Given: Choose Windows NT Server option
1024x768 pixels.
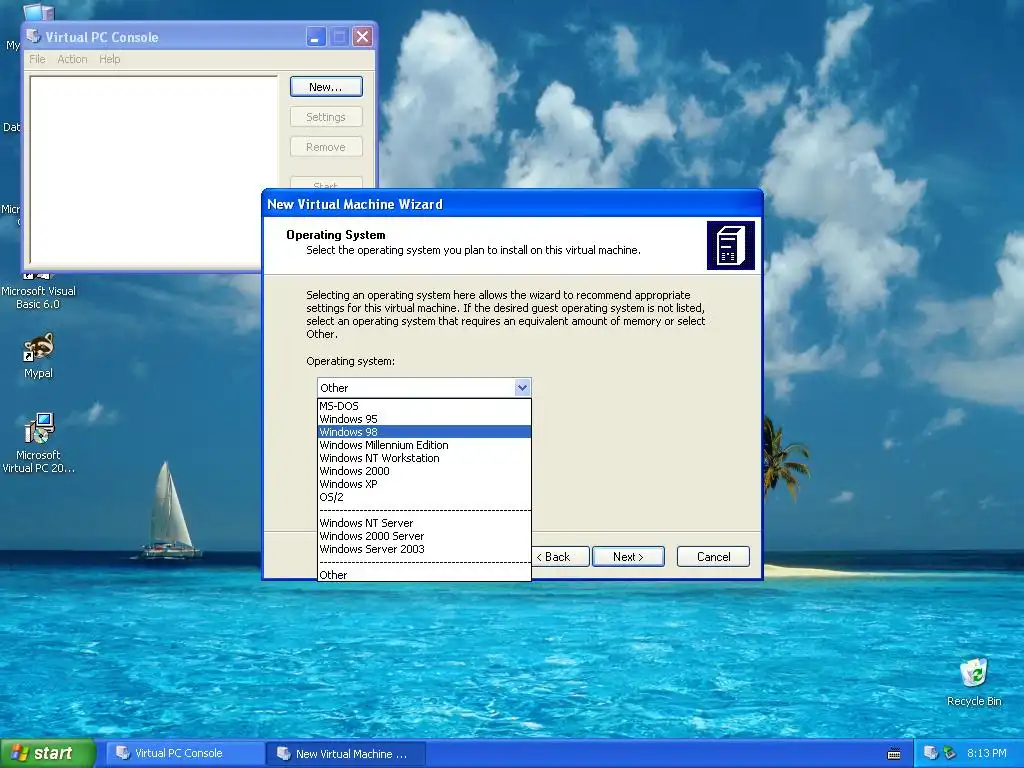Looking at the screenshot, I should click(424, 523).
